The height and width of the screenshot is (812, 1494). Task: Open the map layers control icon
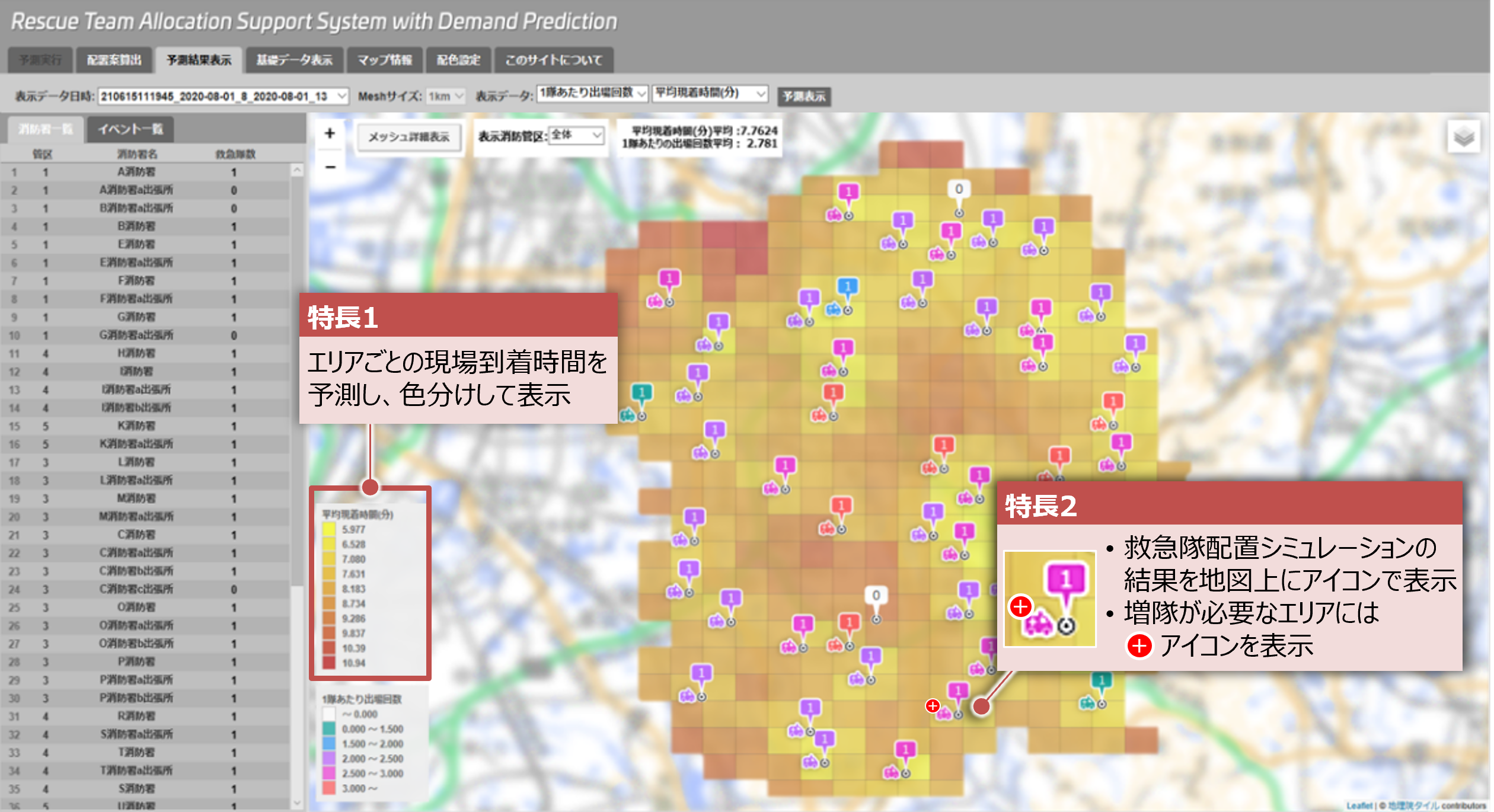coord(1464,137)
